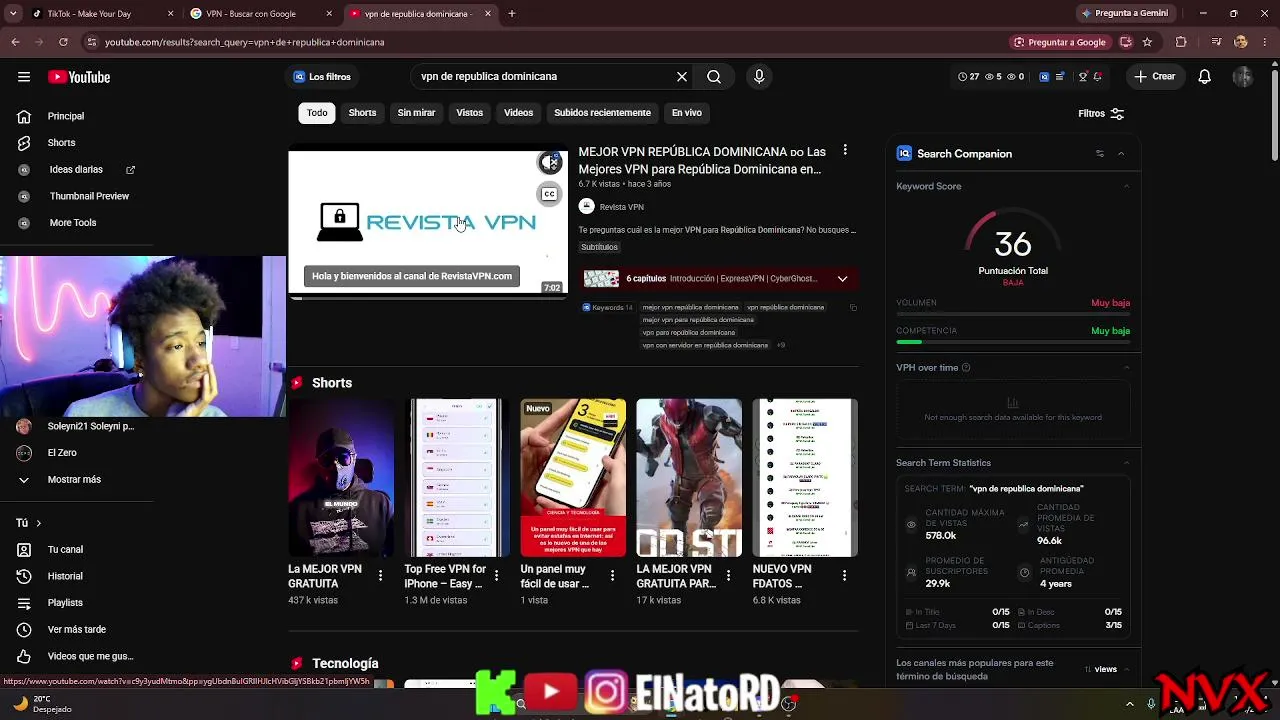The height and width of the screenshot is (720, 1280).
Task: Copy the video keywords list
Action: 853,308
